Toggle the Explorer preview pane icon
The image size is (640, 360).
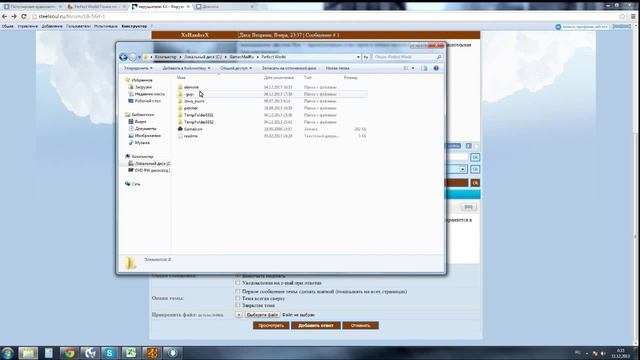(424, 68)
